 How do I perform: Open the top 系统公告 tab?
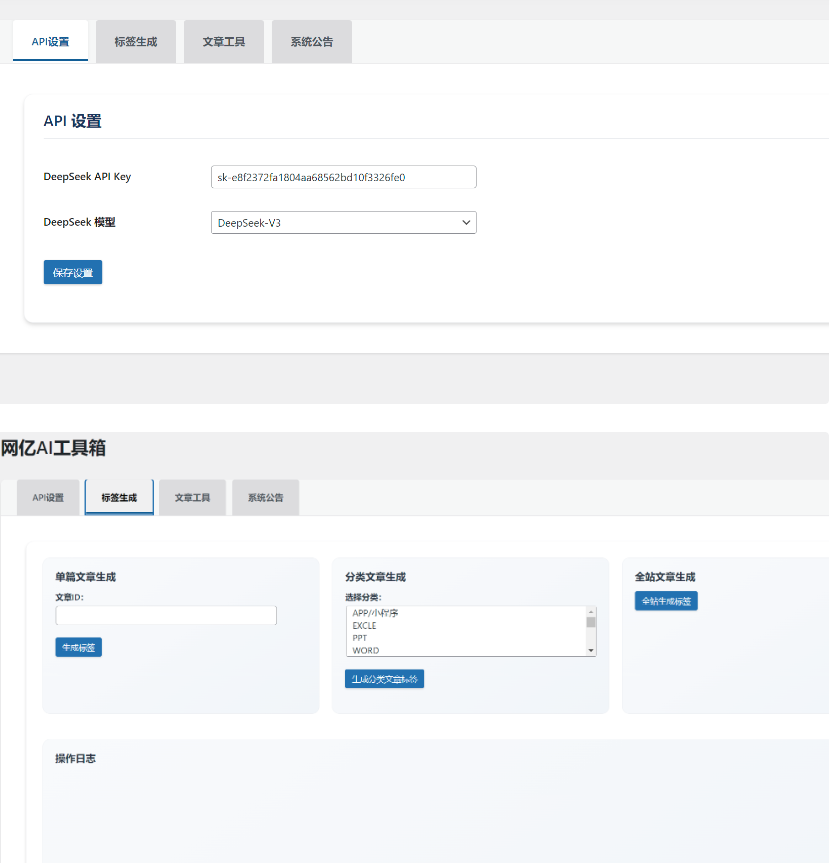312,42
